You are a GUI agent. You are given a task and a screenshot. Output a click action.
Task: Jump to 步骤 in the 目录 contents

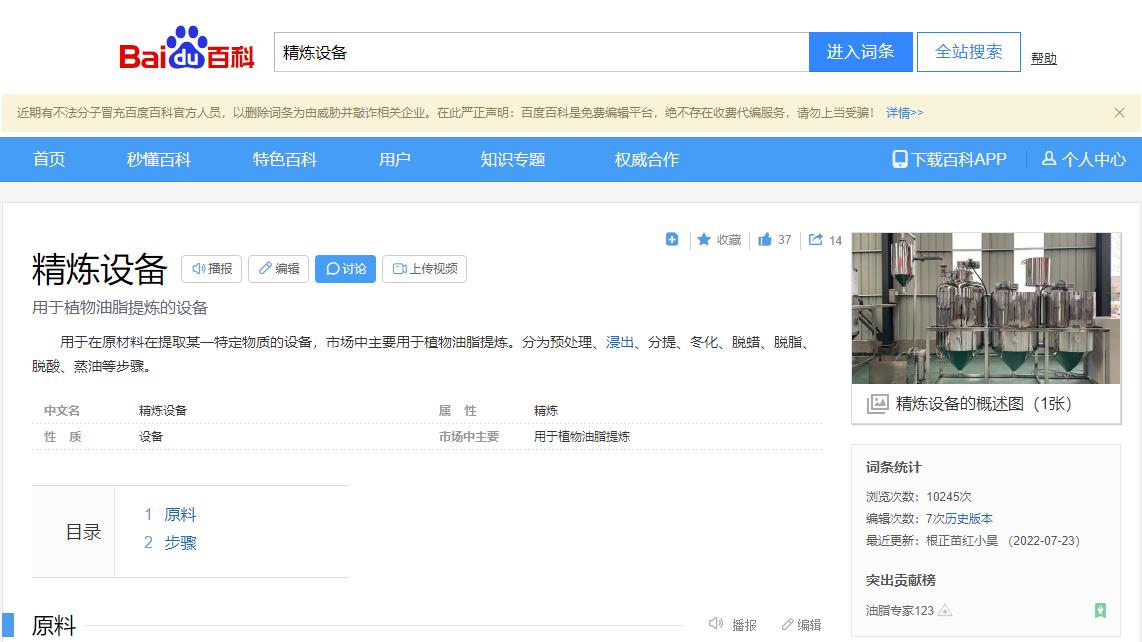[180, 543]
